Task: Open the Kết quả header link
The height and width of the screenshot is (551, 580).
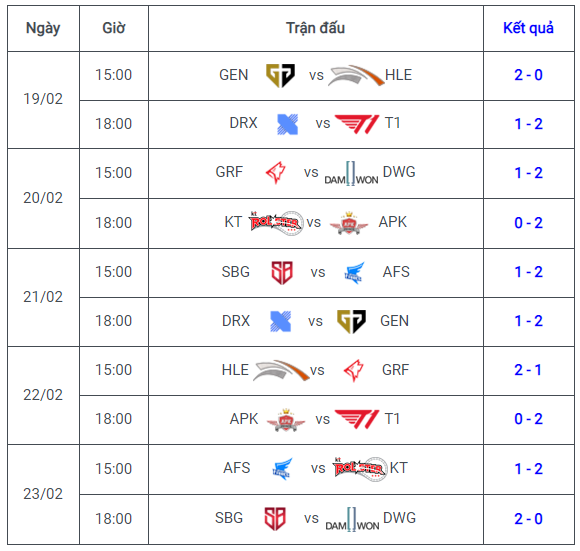Action: [x=528, y=28]
